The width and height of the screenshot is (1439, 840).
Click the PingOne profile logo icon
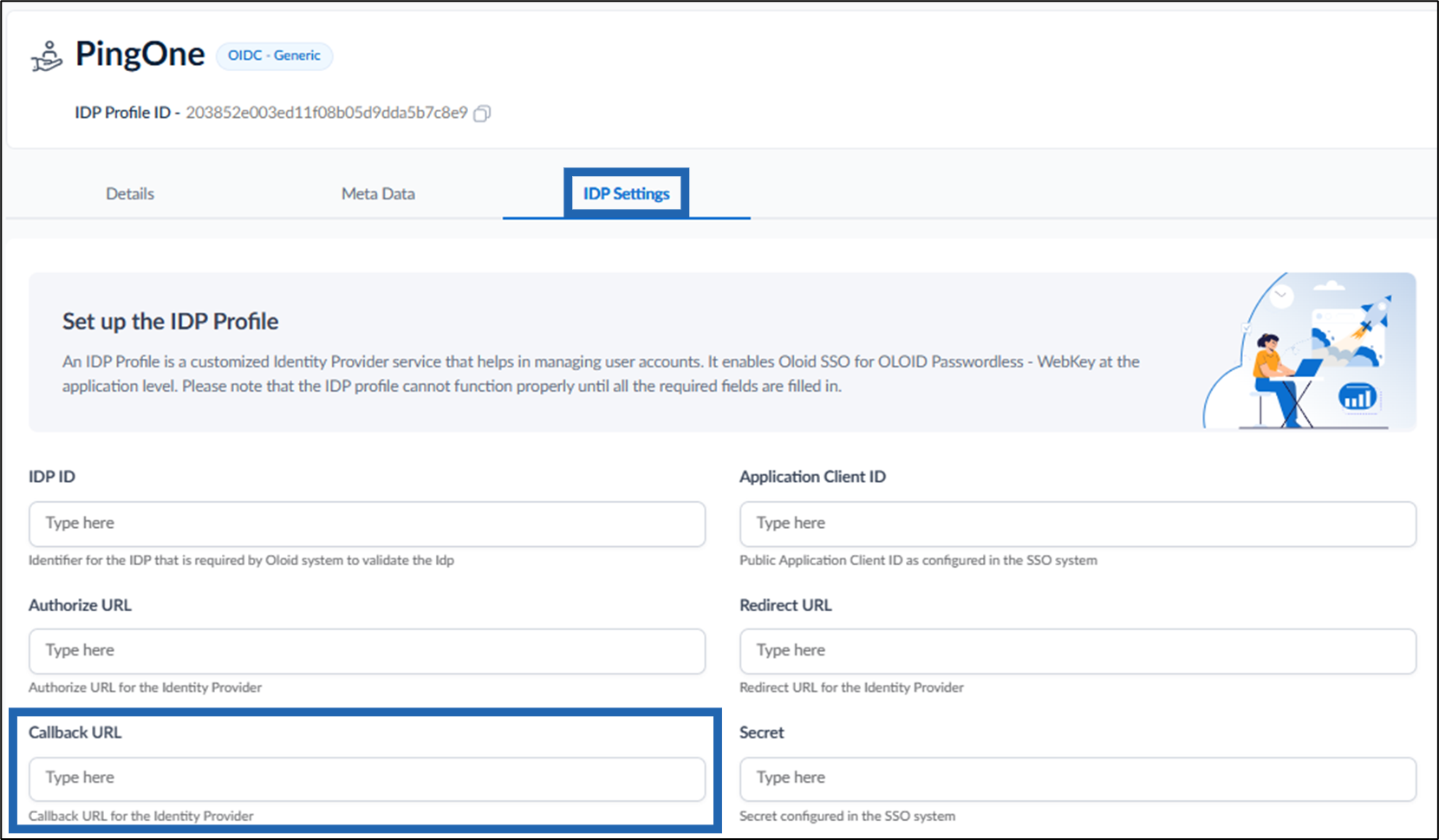pos(47,56)
